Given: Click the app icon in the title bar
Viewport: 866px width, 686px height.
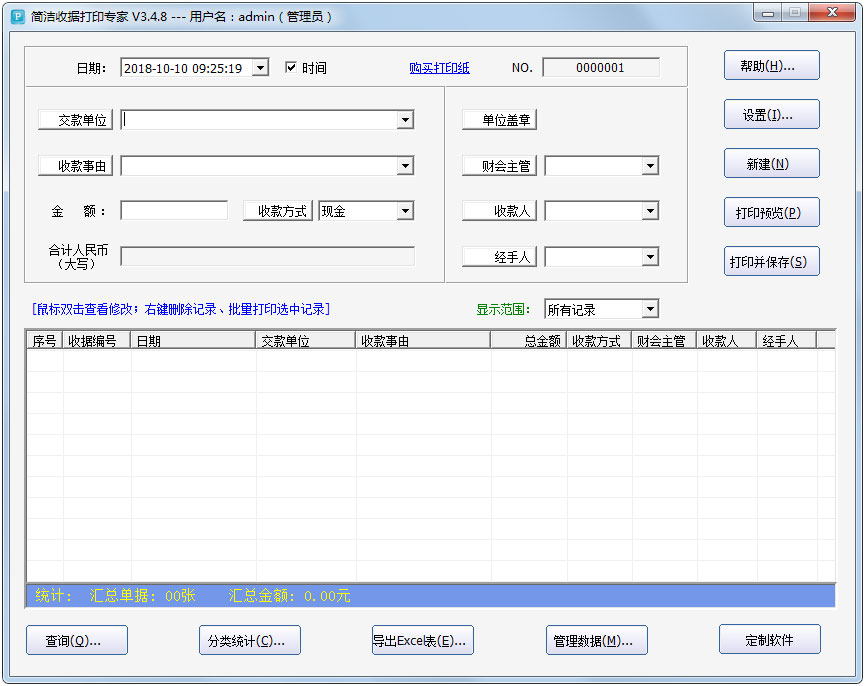Looking at the screenshot, I should (x=18, y=17).
